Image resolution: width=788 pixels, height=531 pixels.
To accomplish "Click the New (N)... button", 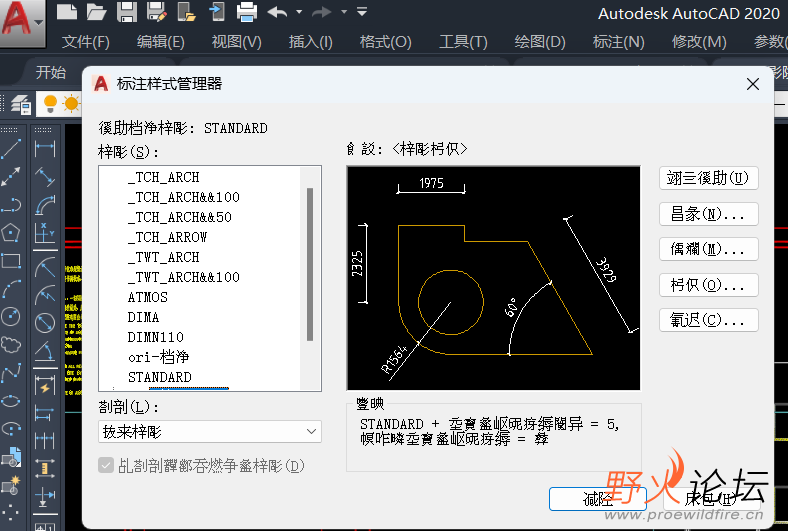I will [709, 214].
